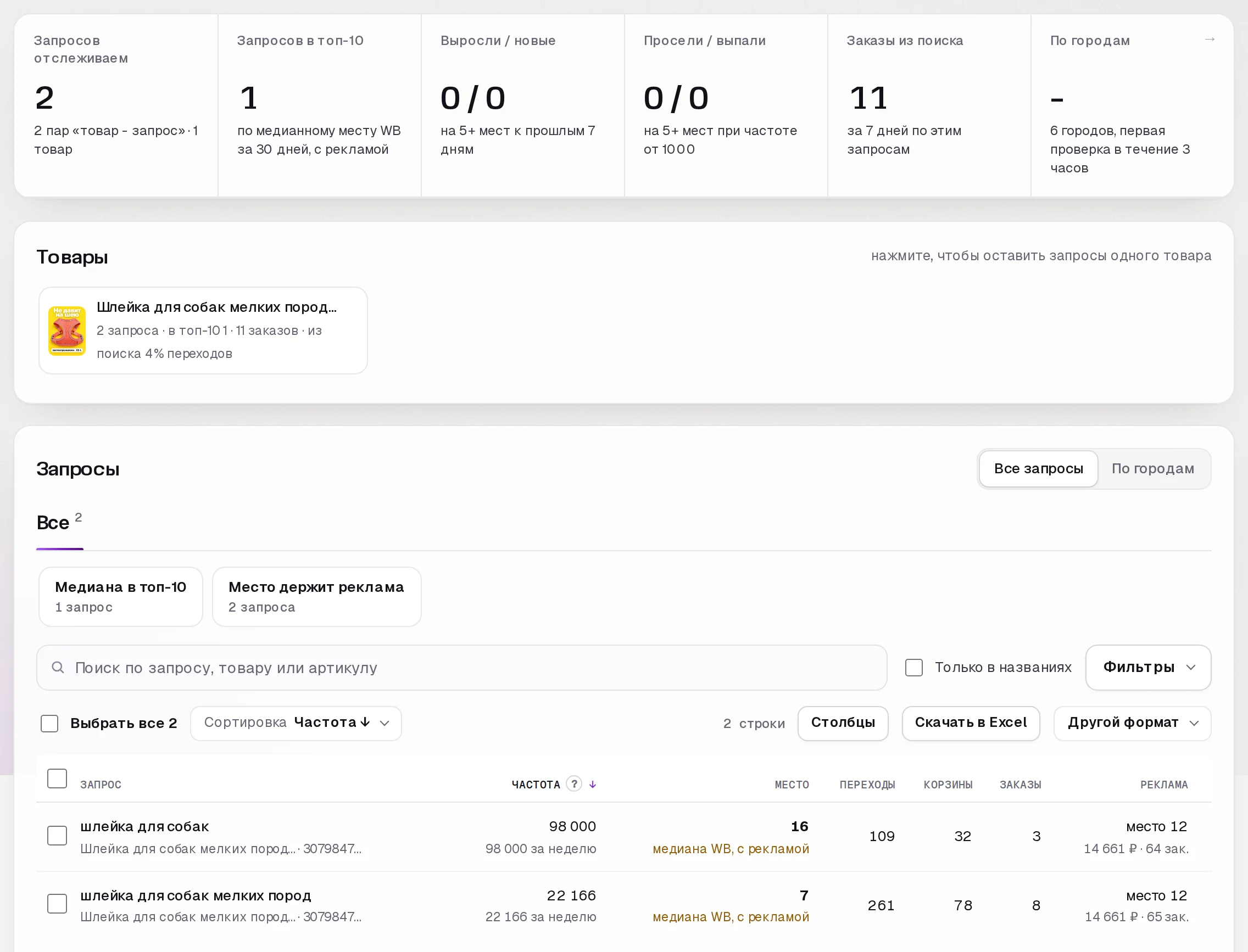This screenshot has width=1248, height=952.
Task: Click the arrow icon on По городам card
Action: [1210, 39]
